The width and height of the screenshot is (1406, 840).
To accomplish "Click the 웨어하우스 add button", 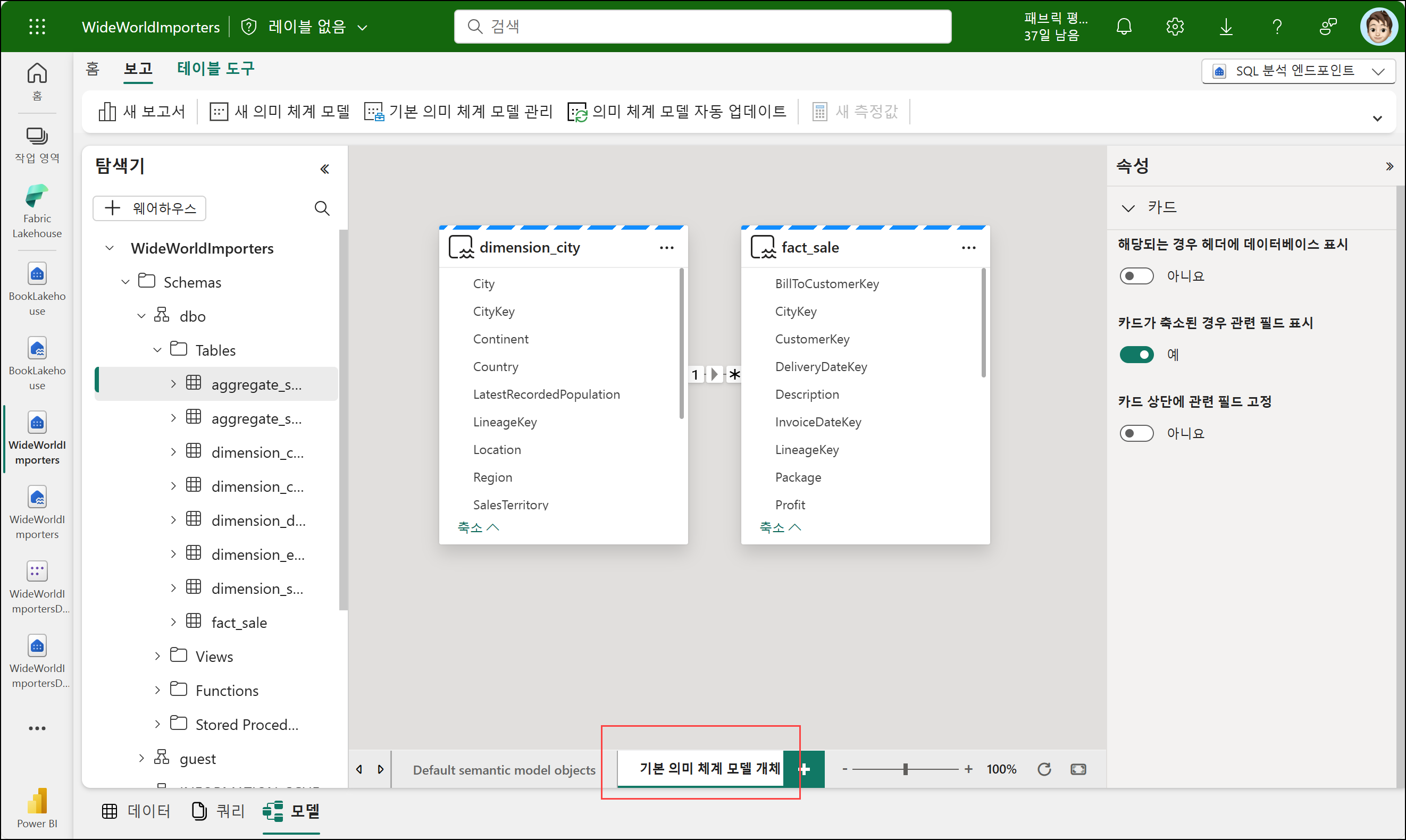I will point(149,208).
